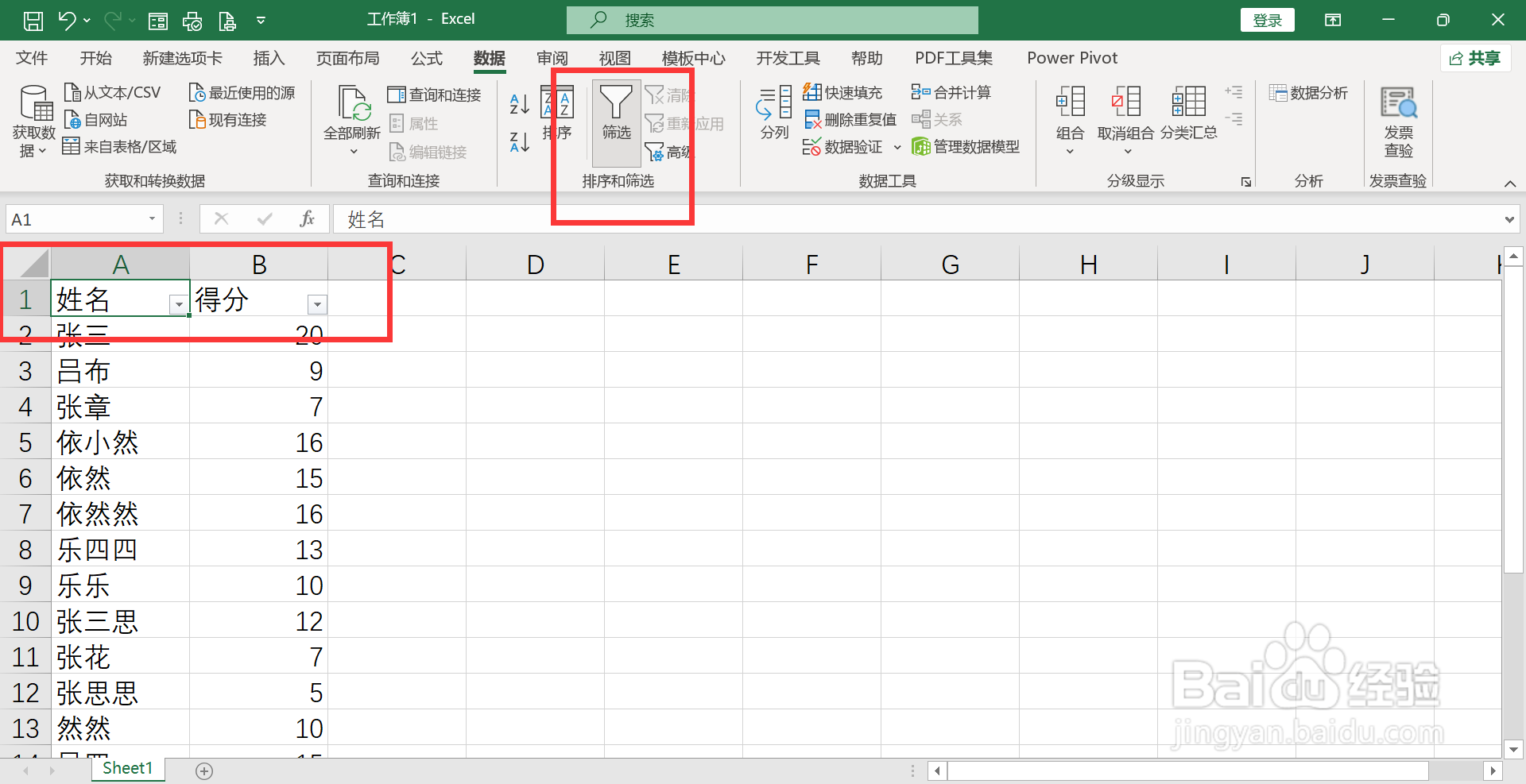
Task: Apply Flash Fill (快速填充)
Action: [842, 93]
